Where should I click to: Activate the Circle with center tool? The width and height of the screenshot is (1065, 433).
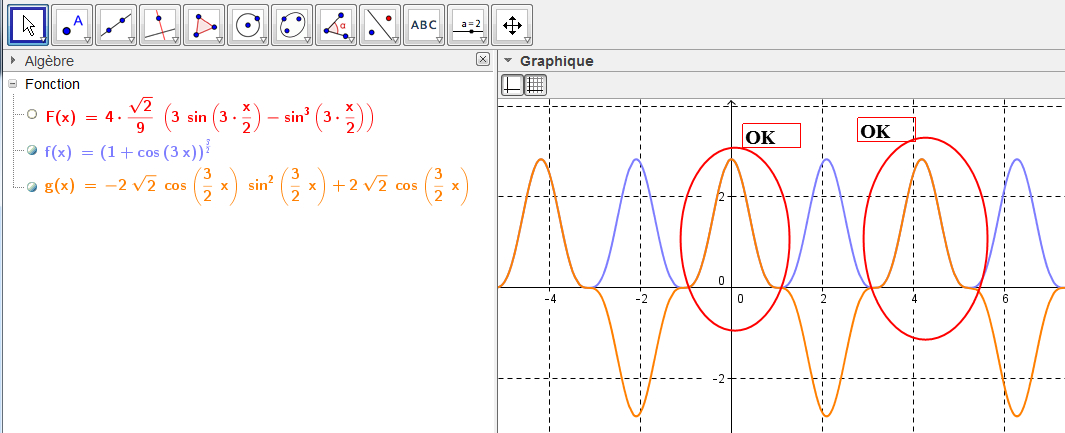[x=248, y=25]
